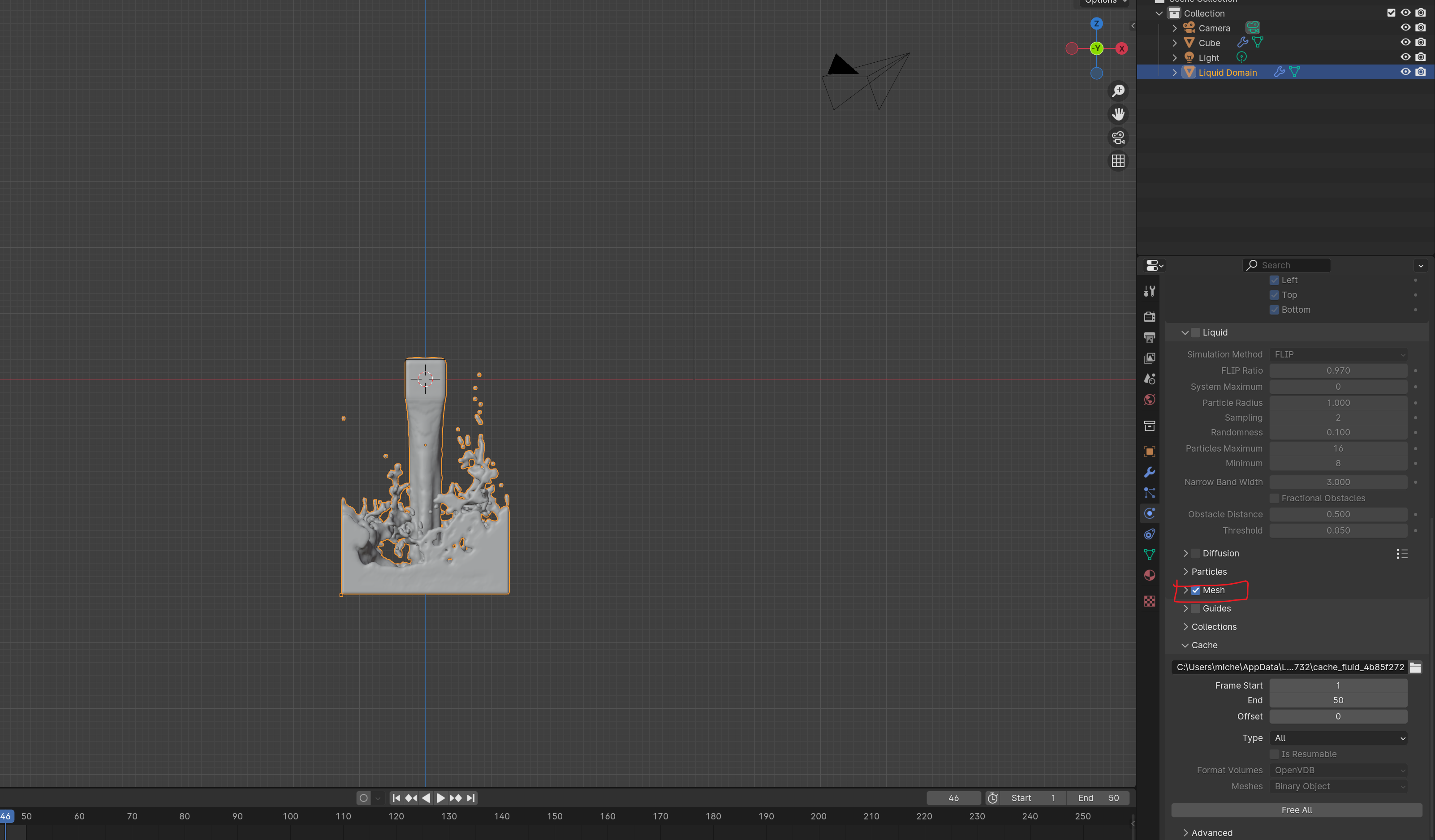Open the View Layer properties tab
The height and width of the screenshot is (840, 1435).
pos(1149,358)
